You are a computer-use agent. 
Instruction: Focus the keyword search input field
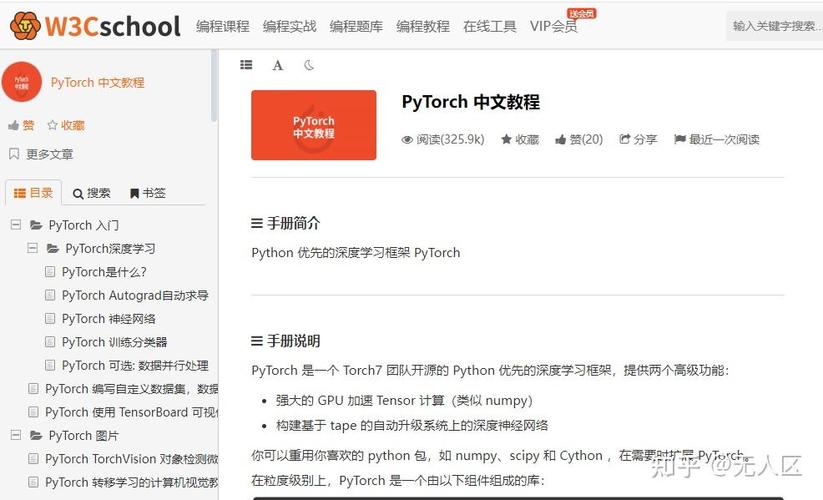pyautogui.click(x=775, y=26)
